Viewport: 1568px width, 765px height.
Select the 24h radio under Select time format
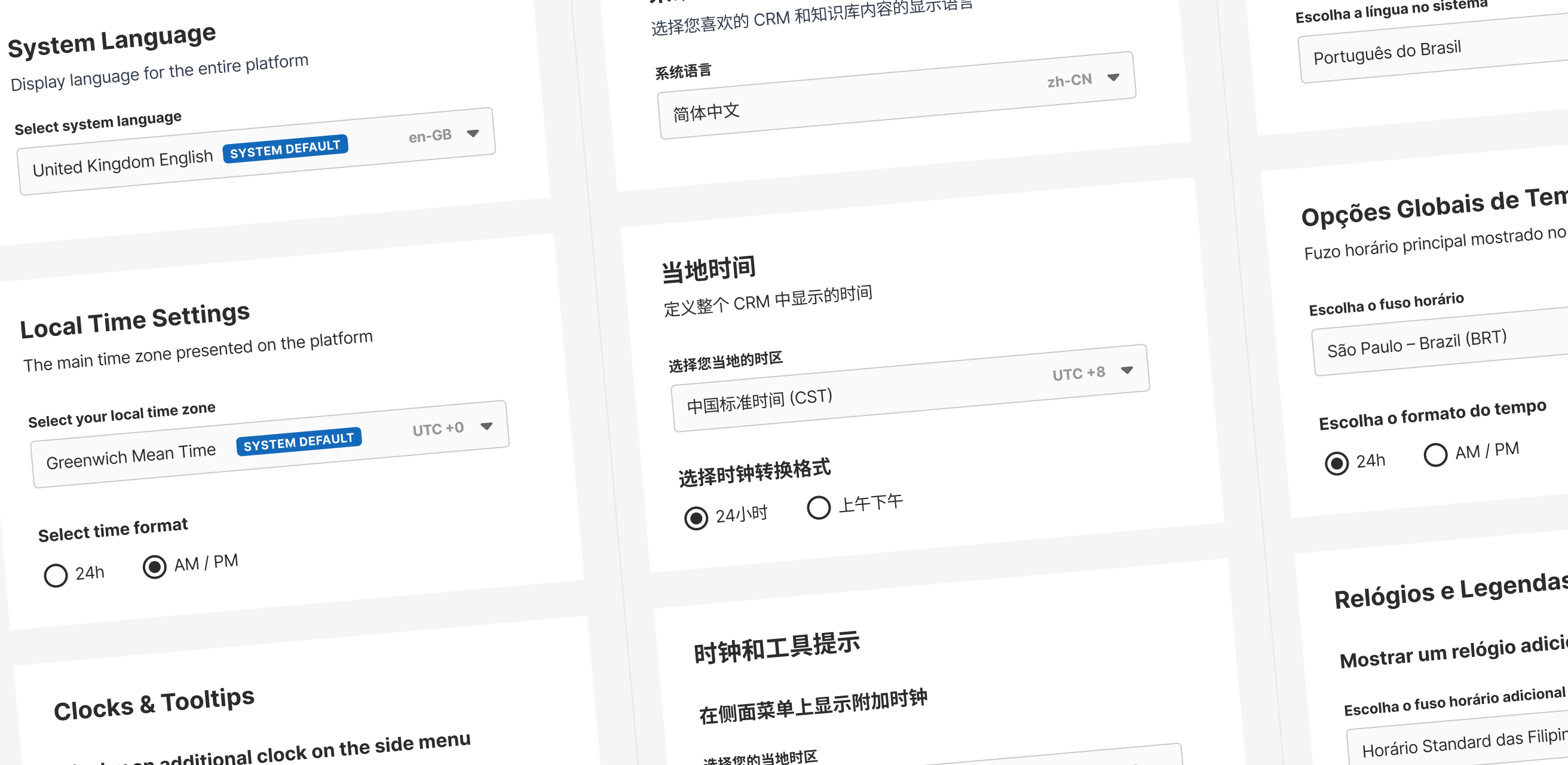coord(56,574)
